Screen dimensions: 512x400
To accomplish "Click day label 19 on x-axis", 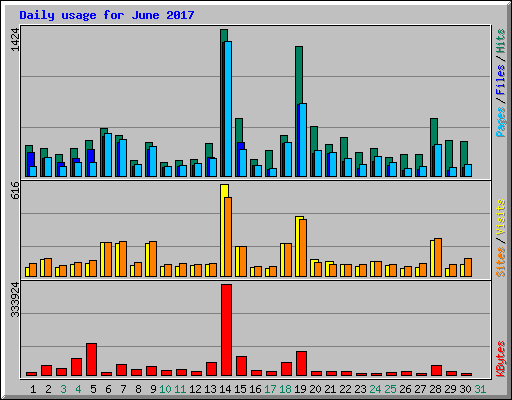I will 300,389.
